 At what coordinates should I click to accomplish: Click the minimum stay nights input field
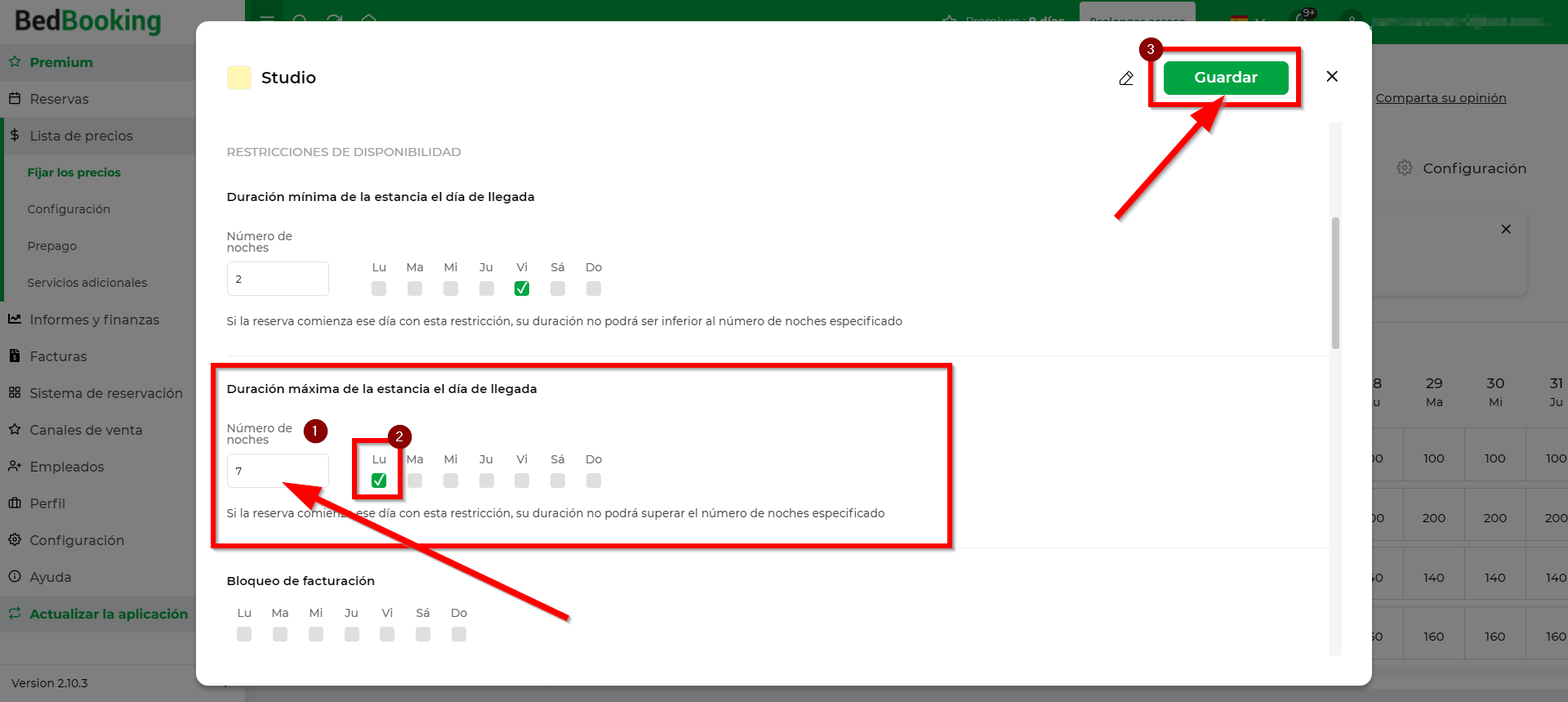(x=278, y=279)
